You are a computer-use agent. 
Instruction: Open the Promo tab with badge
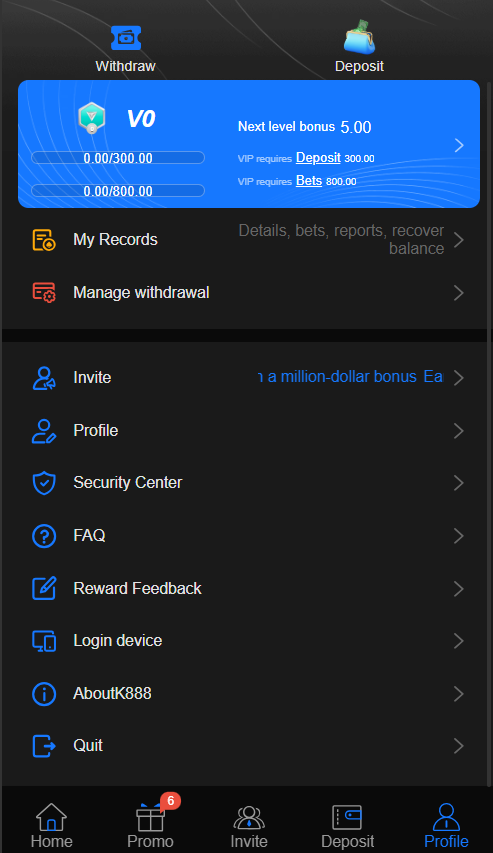(151, 826)
